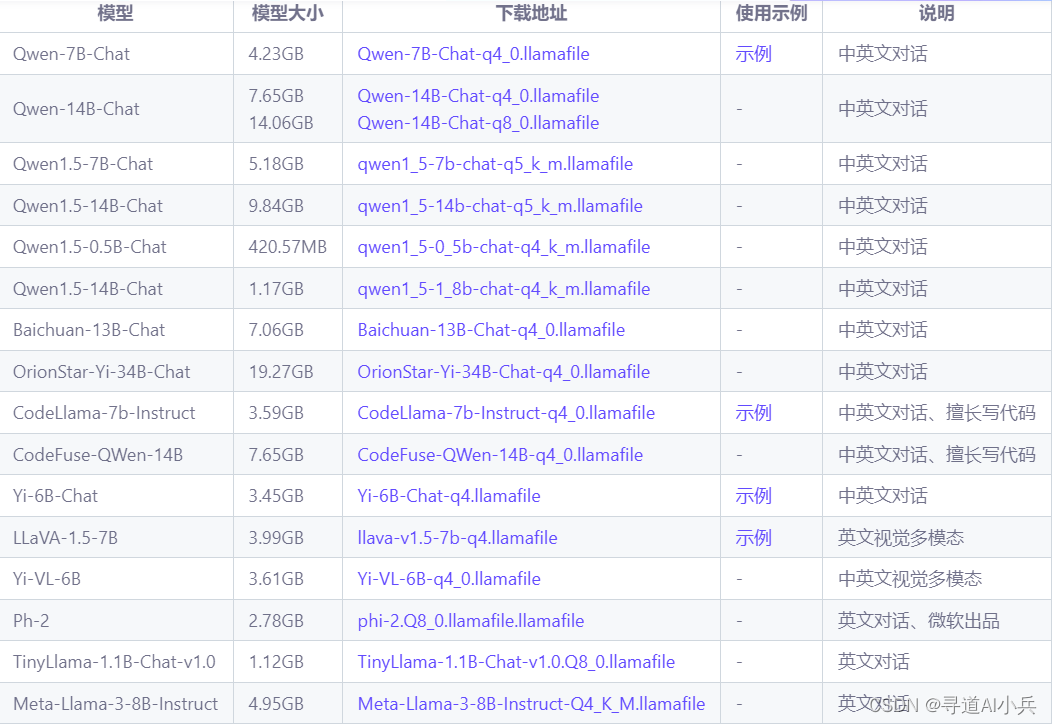Screen dimensions: 1052x725
Task: Click the 使用示例 column header
Action: [x=771, y=13]
